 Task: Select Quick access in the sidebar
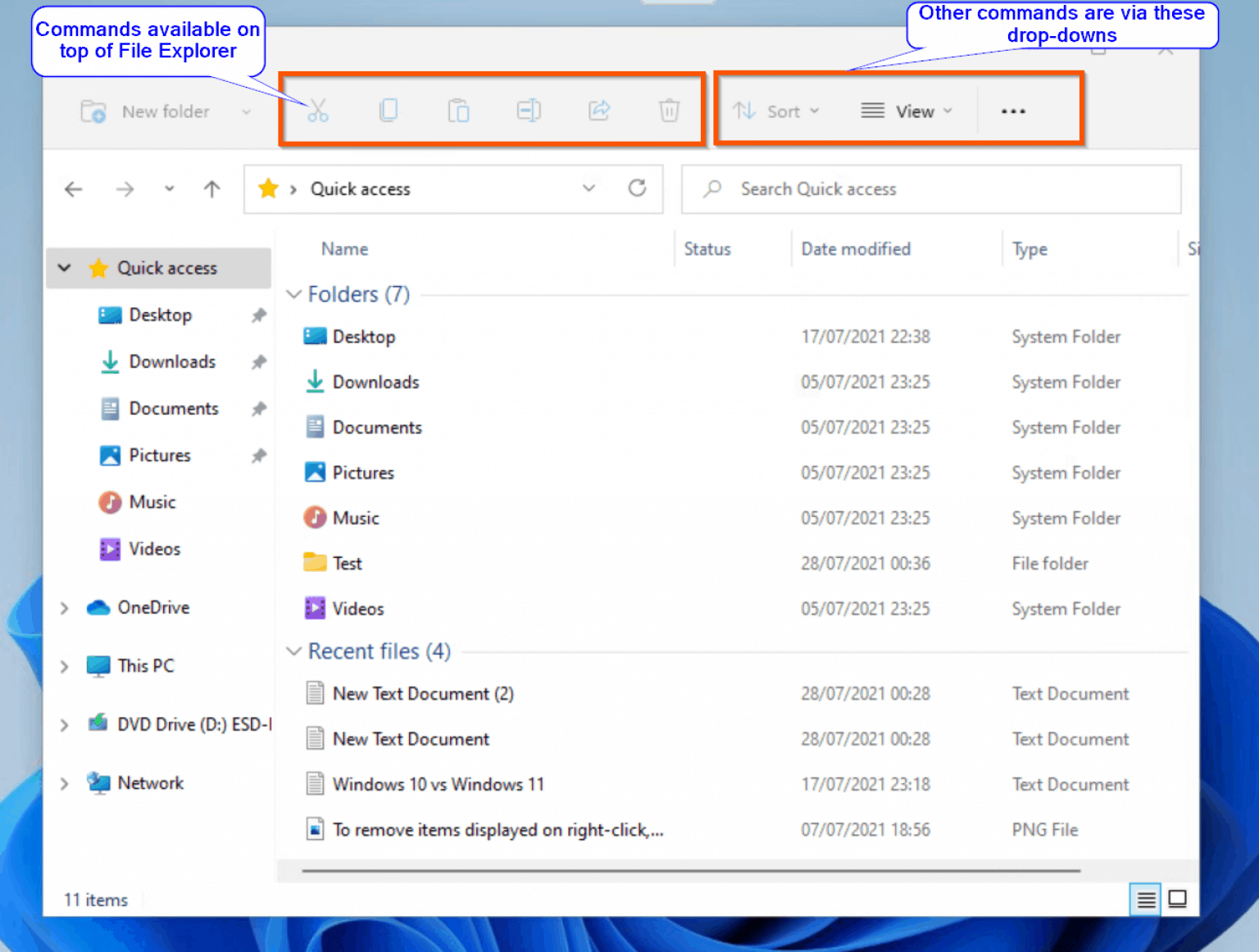click(168, 268)
